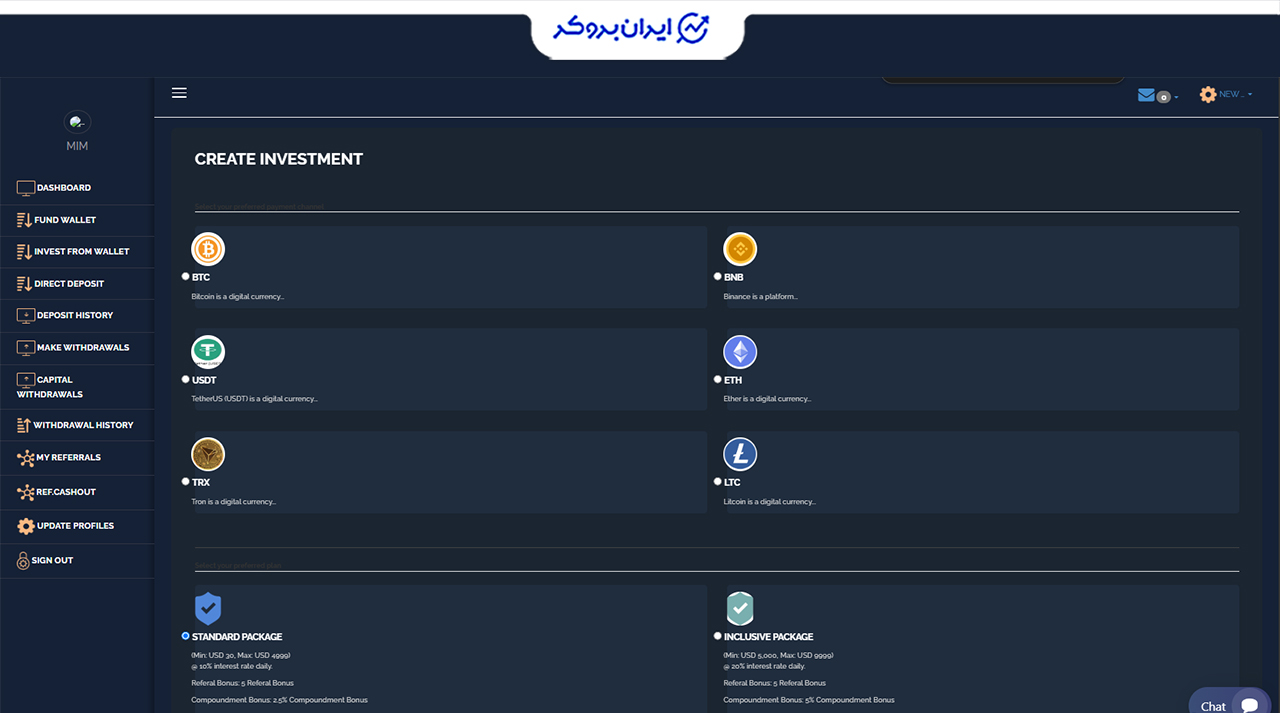Click the Litecoin coin logo
Image resolution: width=1280 pixels, height=713 pixels.
(740, 454)
